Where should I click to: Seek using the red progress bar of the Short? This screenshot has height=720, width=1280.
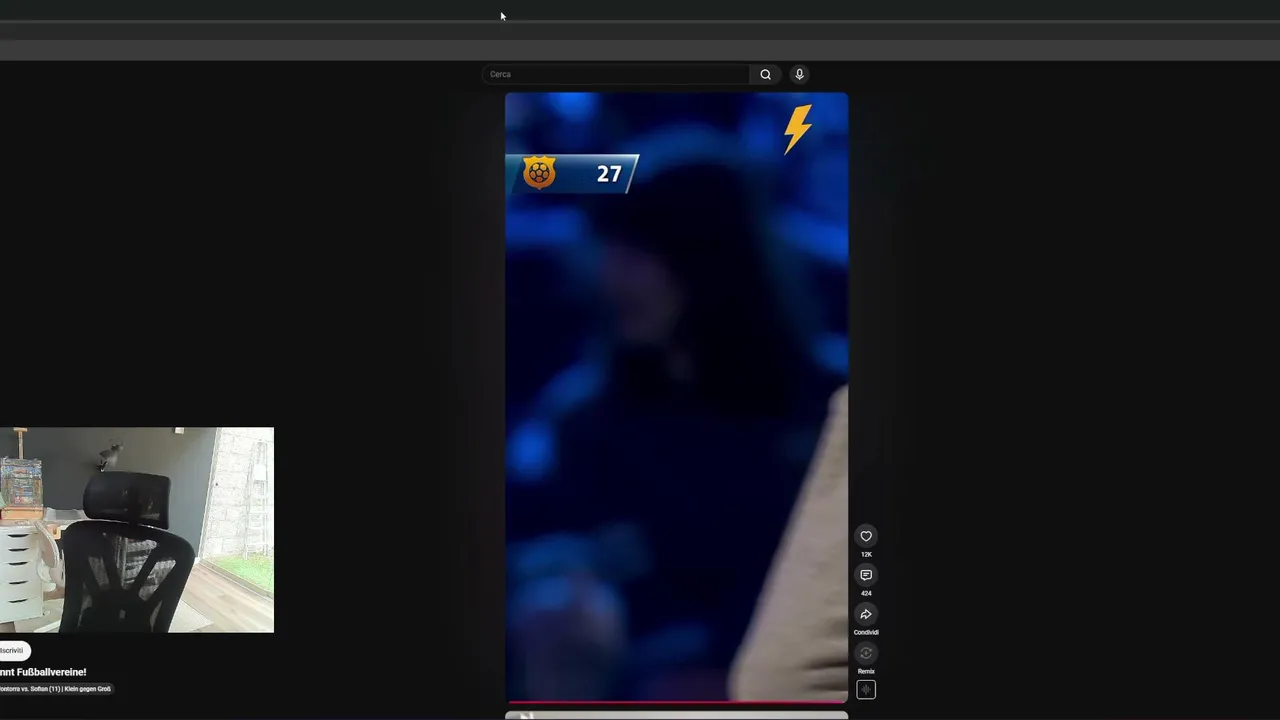(x=676, y=702)
